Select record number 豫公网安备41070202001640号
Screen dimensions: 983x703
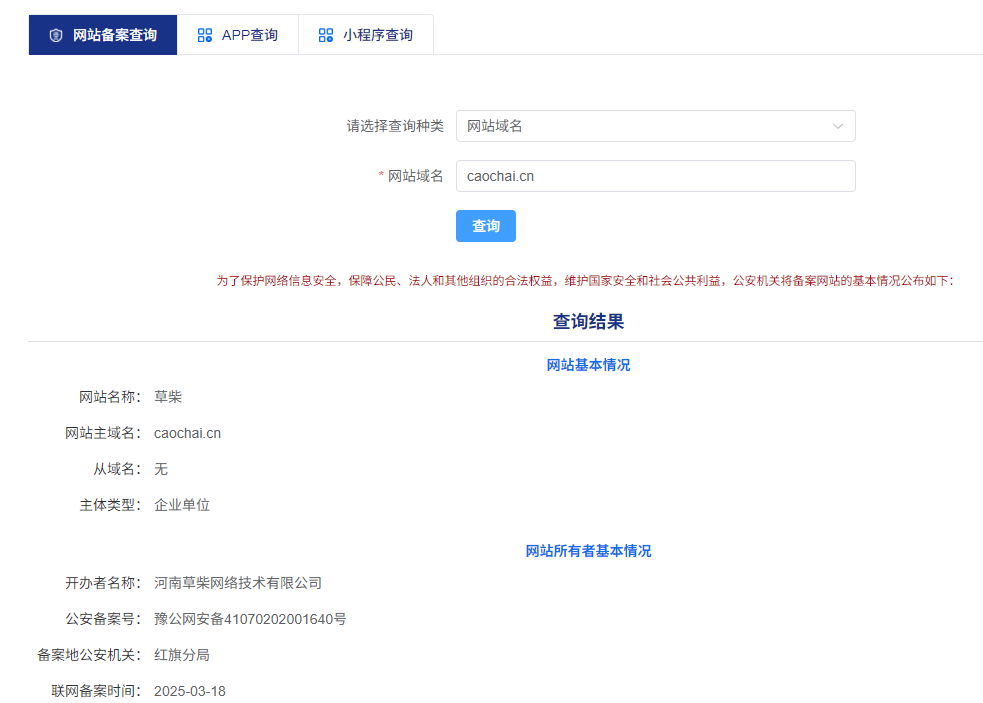click(250, 619)
